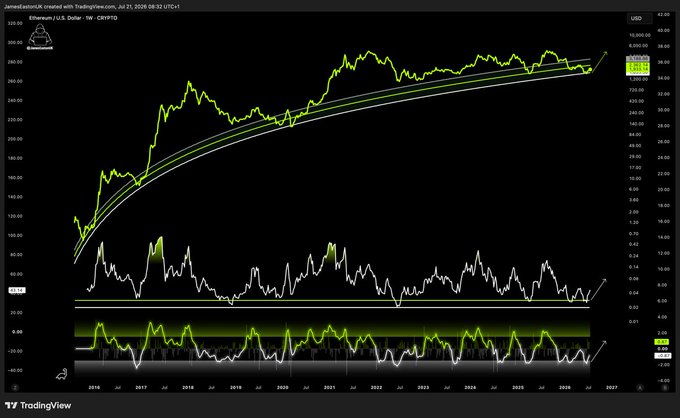
Task: Click the 320.00 label on left axis
Action: (15, 23)
